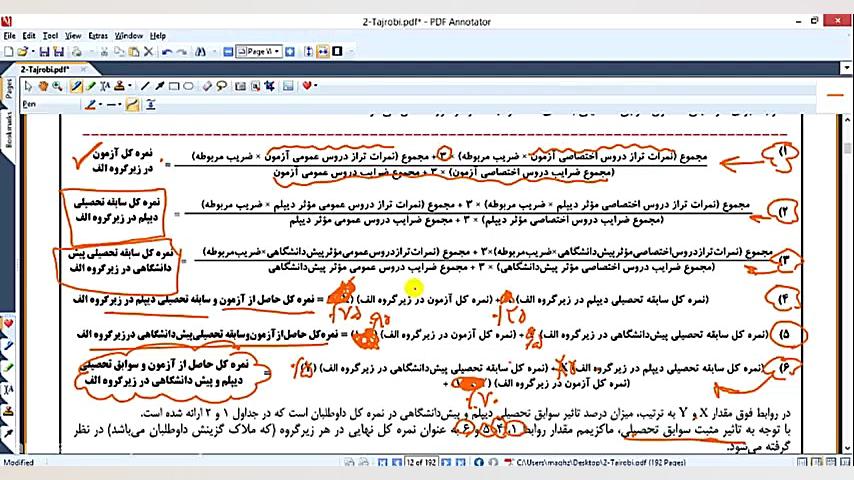Open the Edit menu
This screenshot has height=480, width=854.
29,36
